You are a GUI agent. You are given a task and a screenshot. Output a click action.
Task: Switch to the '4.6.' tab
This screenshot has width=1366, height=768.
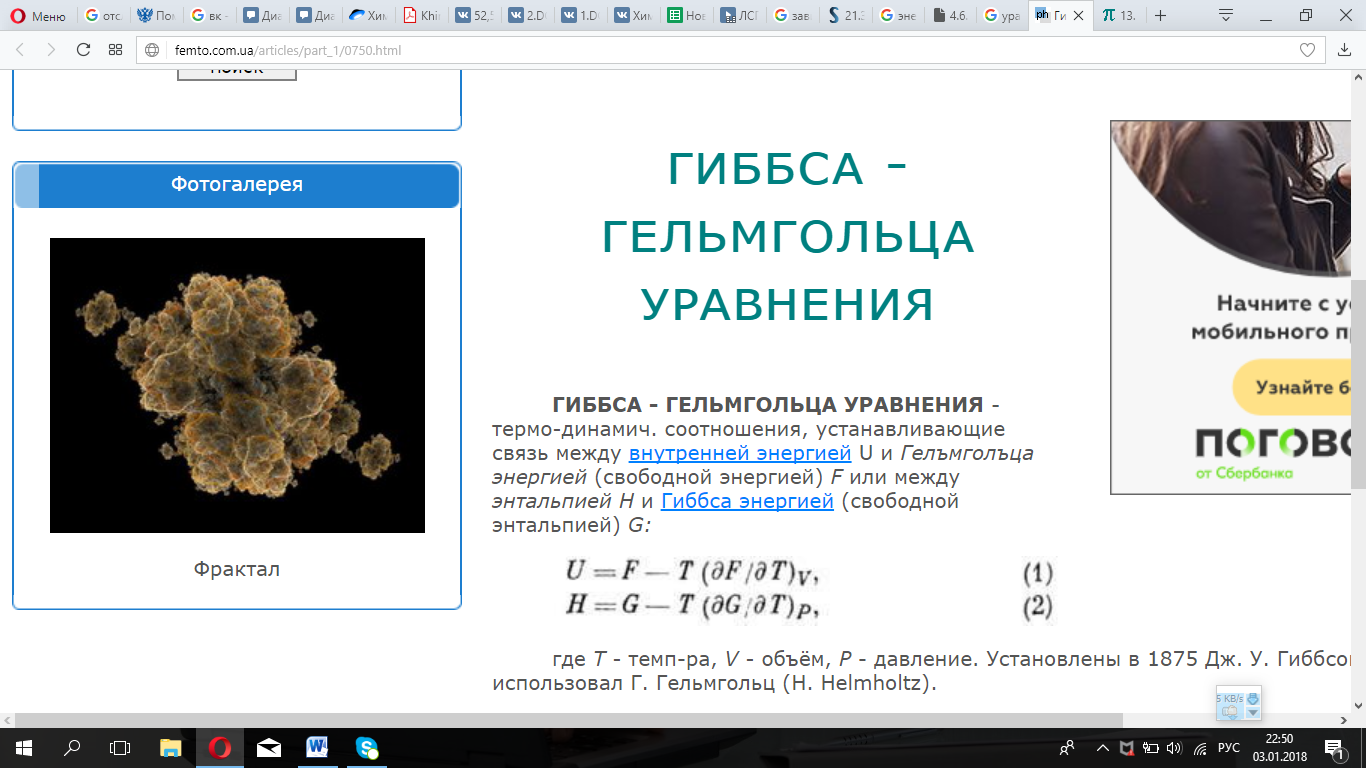pos(951,16)
